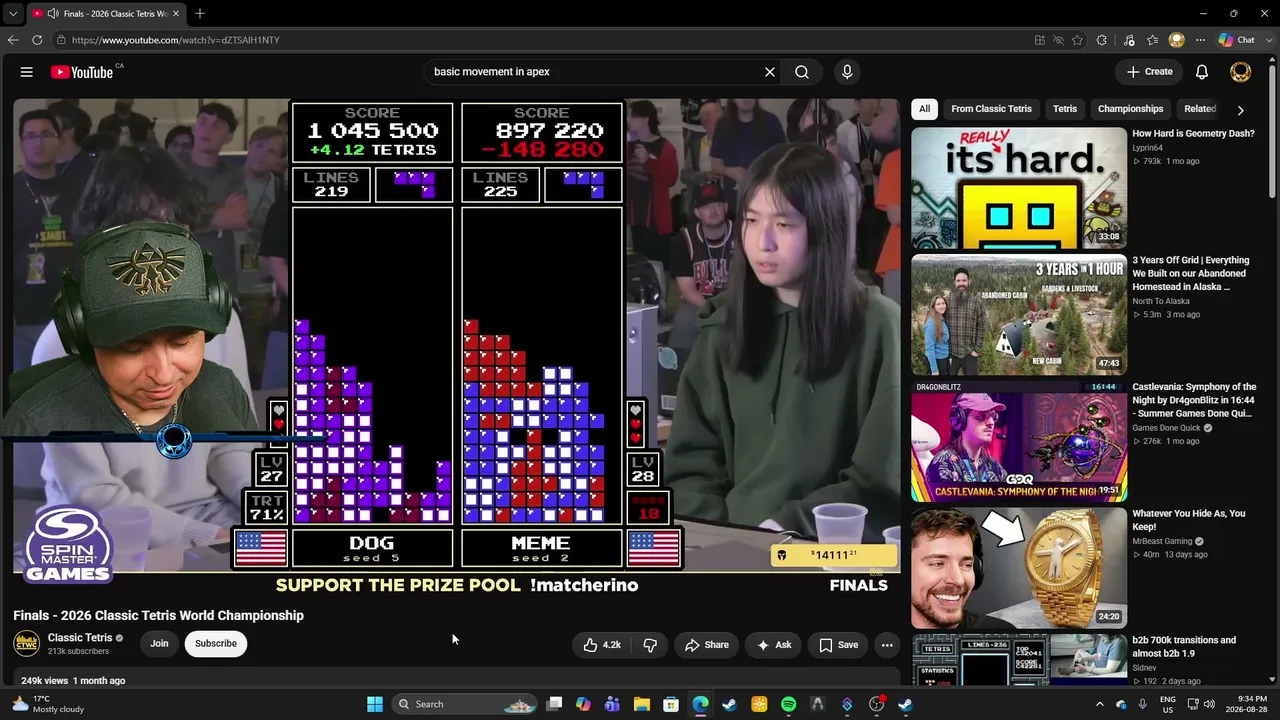The image size is (1280, 720).
Task: Show hidden system tray icons
Action: tap(1099, 704)
